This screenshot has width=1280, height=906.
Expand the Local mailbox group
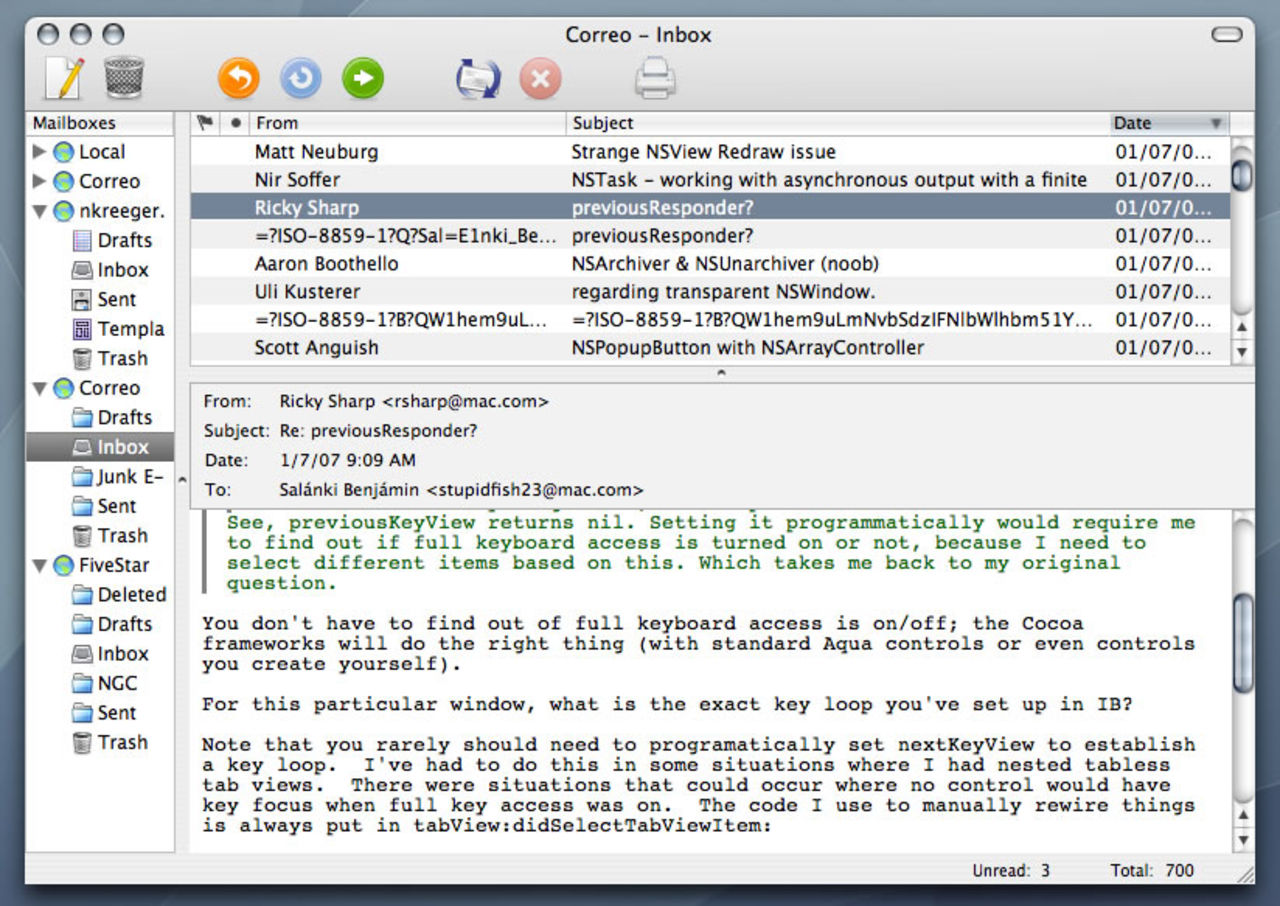tap(39, 151)
